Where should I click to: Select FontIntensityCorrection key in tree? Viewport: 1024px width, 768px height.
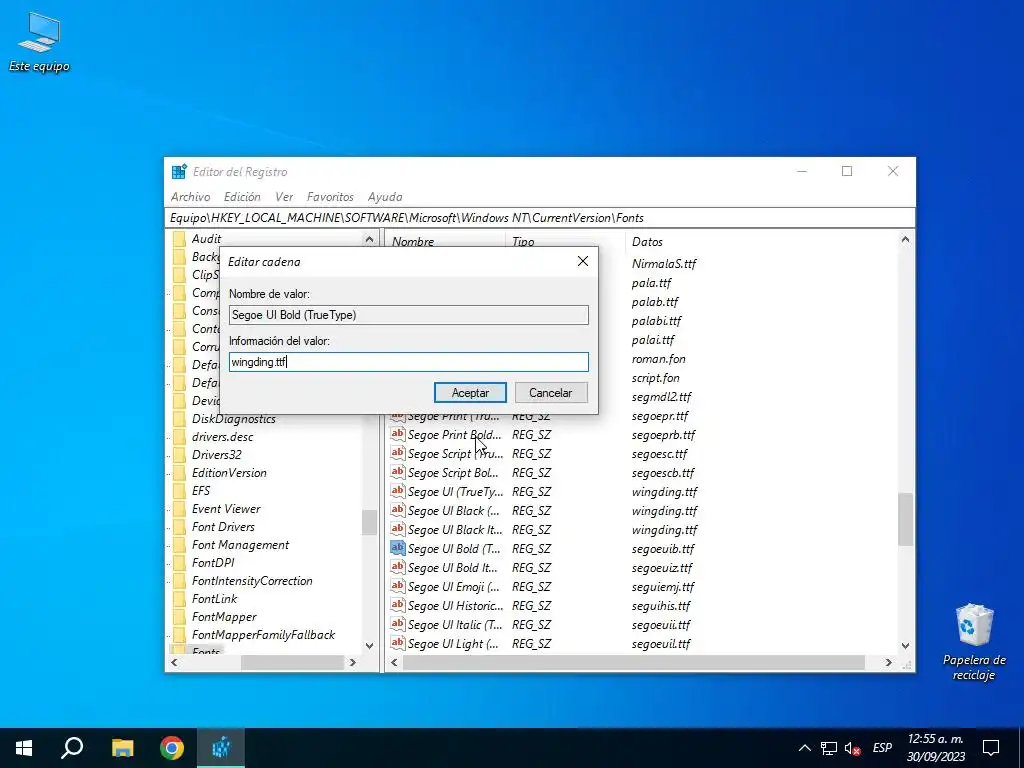pos(251,581)
